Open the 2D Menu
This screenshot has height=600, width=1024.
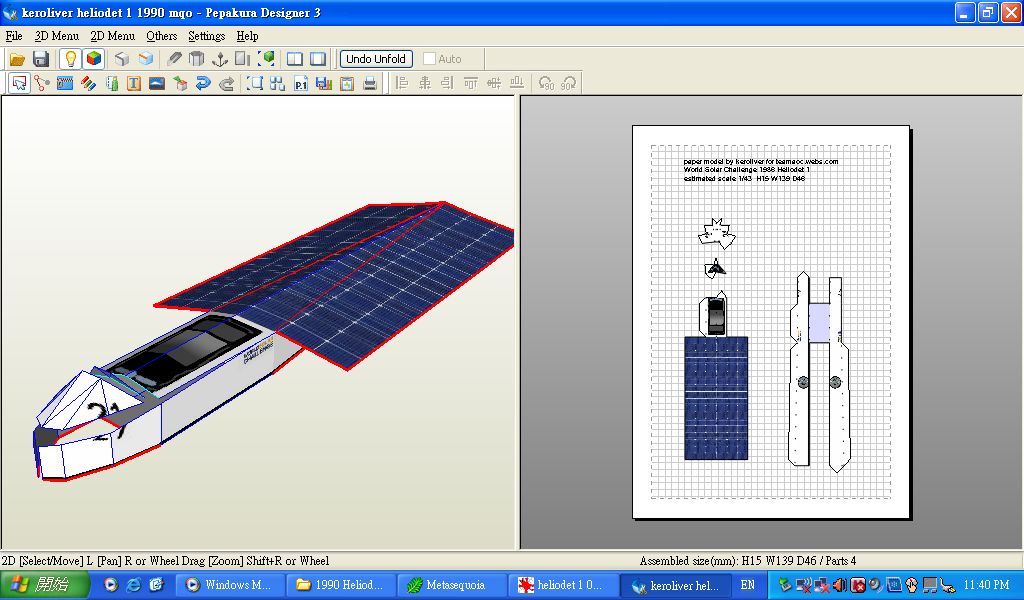click(x=112, y=36)
